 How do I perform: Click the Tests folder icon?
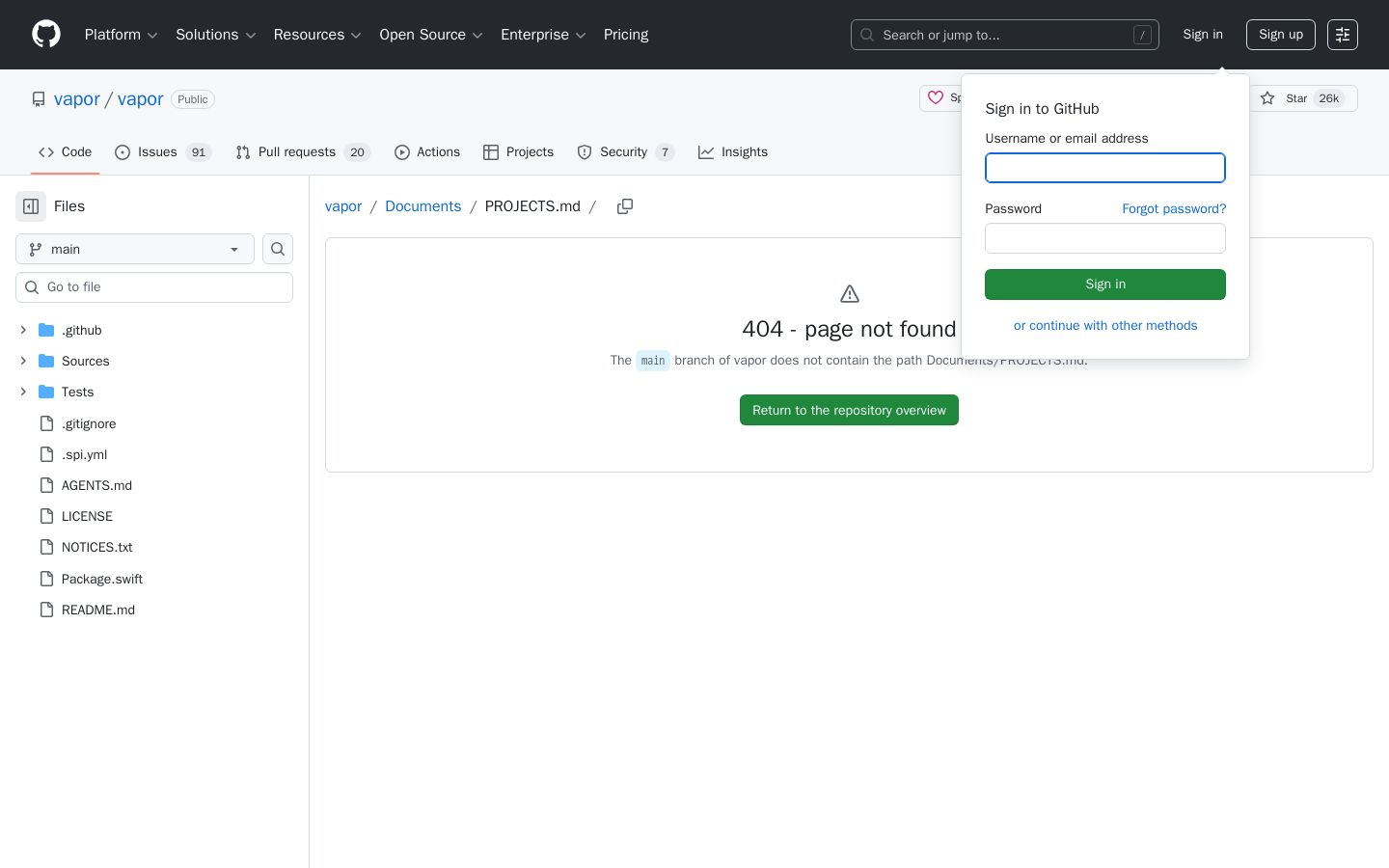click(46, 392)
